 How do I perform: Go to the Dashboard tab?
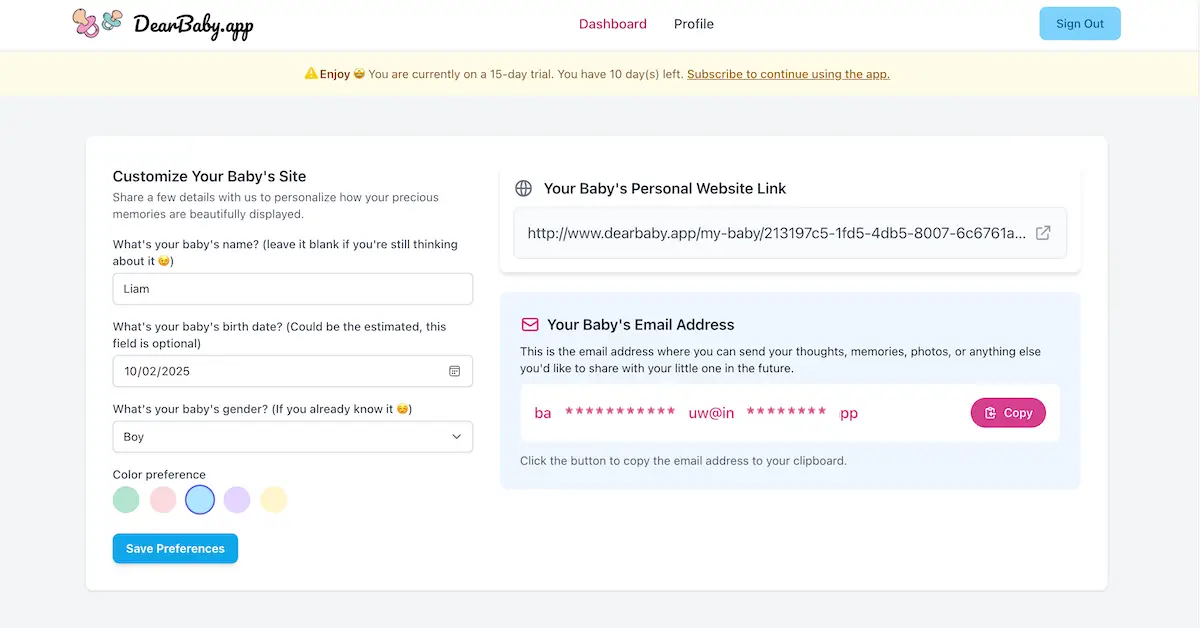612,24
